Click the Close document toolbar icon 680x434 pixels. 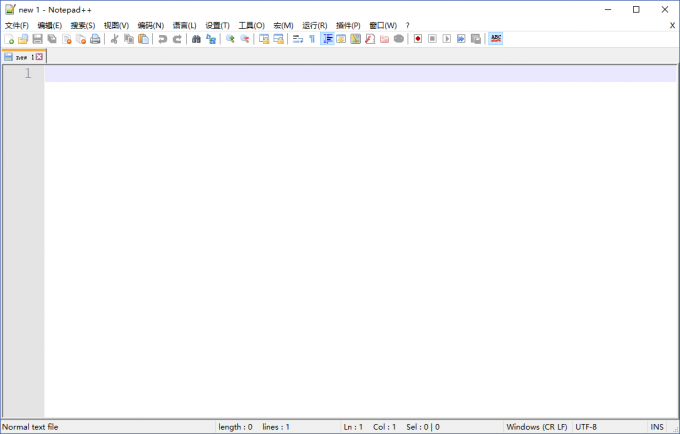67,39
